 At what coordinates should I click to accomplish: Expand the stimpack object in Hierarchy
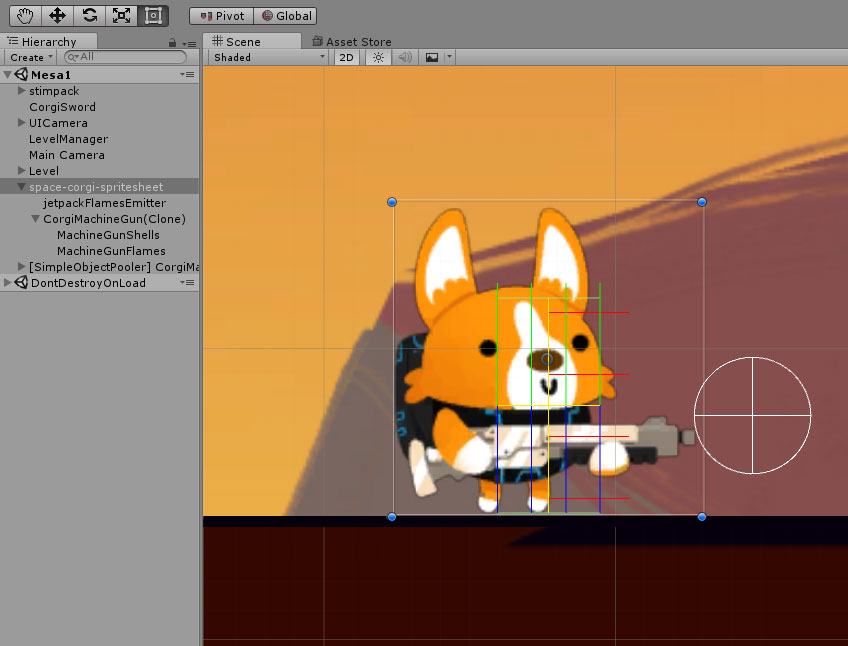click(x=22, y=91)
